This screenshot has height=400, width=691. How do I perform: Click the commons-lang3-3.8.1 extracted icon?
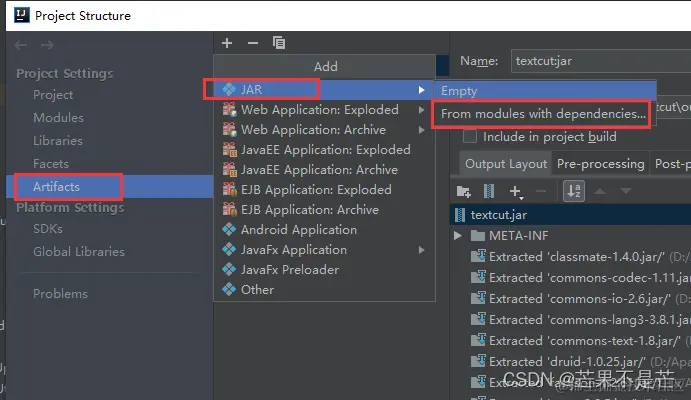[x=478, y=319]
